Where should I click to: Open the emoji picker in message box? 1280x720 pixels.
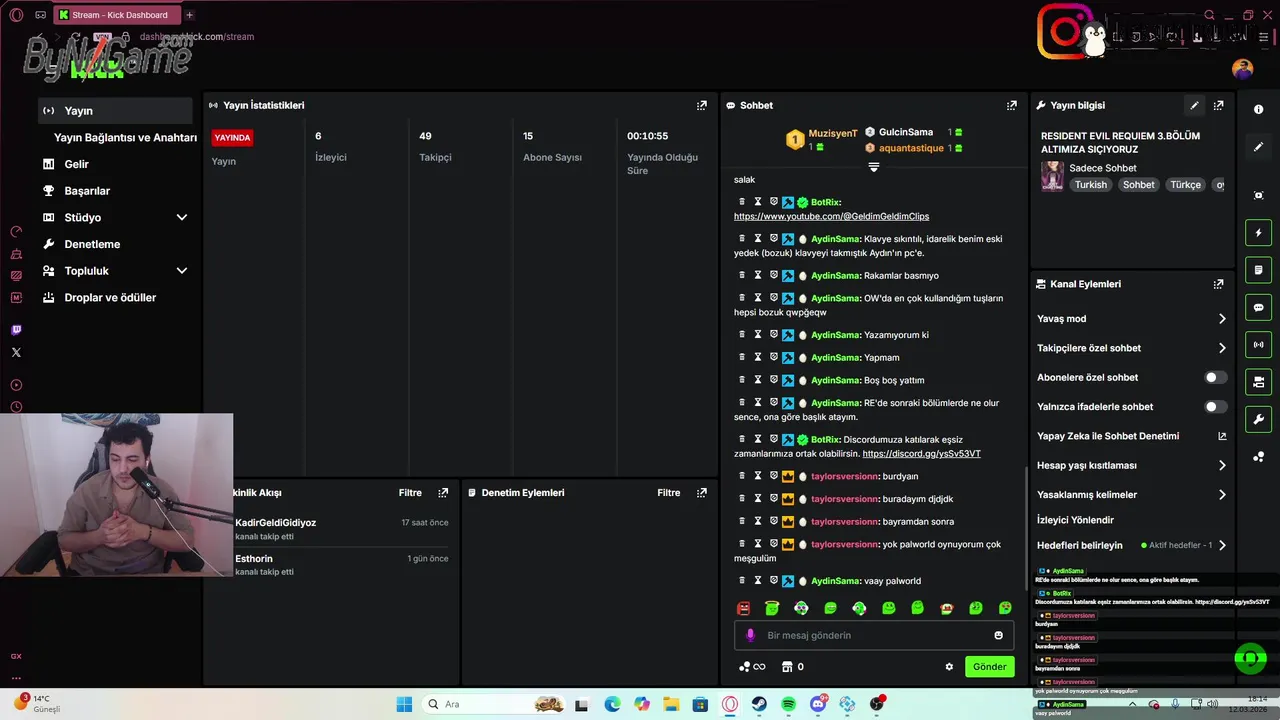(998, 635)
